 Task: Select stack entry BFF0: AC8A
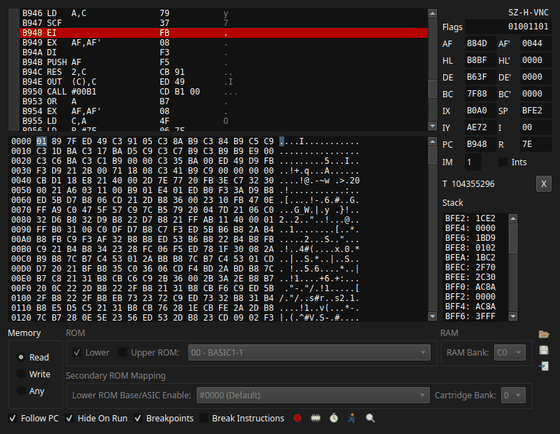pyautogui.click(x=470, y=287)
